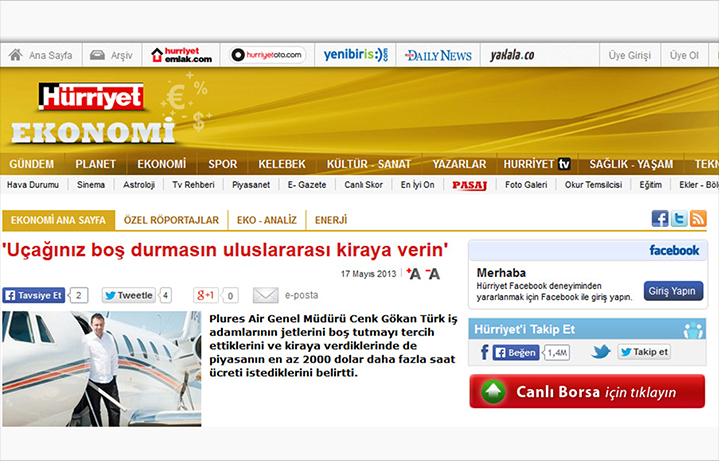The image size is (719, 461).
Task: Click the EKONOMİ section header logo
Action: point(93,131)
